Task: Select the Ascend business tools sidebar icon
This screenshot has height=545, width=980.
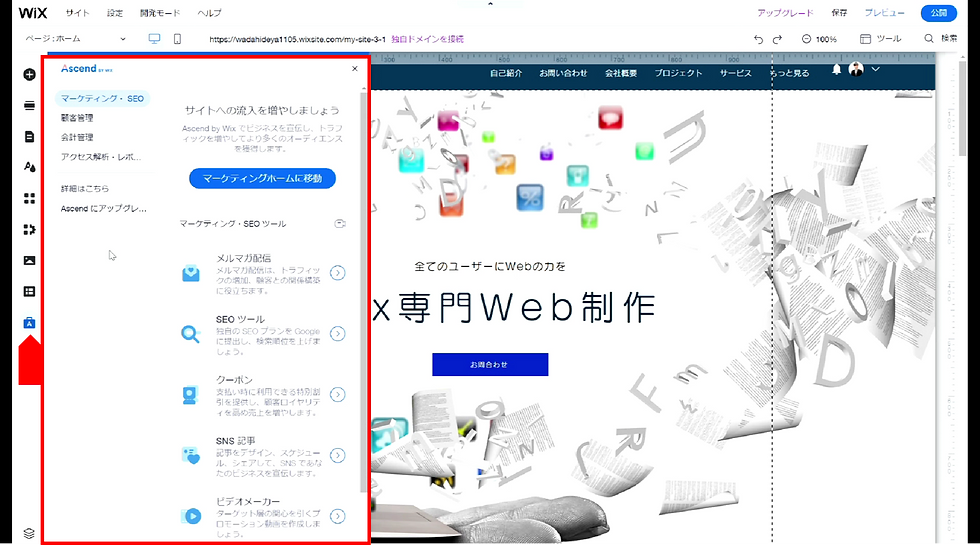Action: coord(29,322)
